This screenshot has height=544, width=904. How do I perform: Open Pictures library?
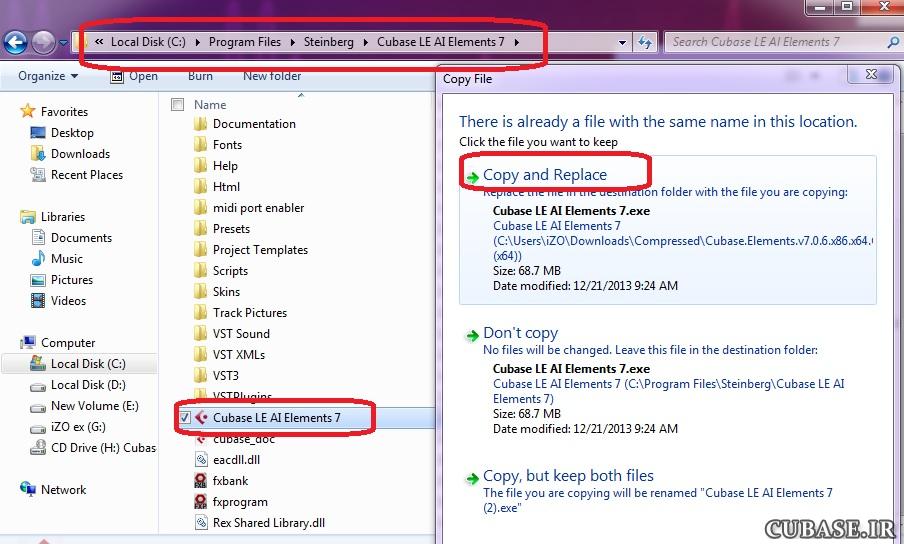[x=71, y=279]
